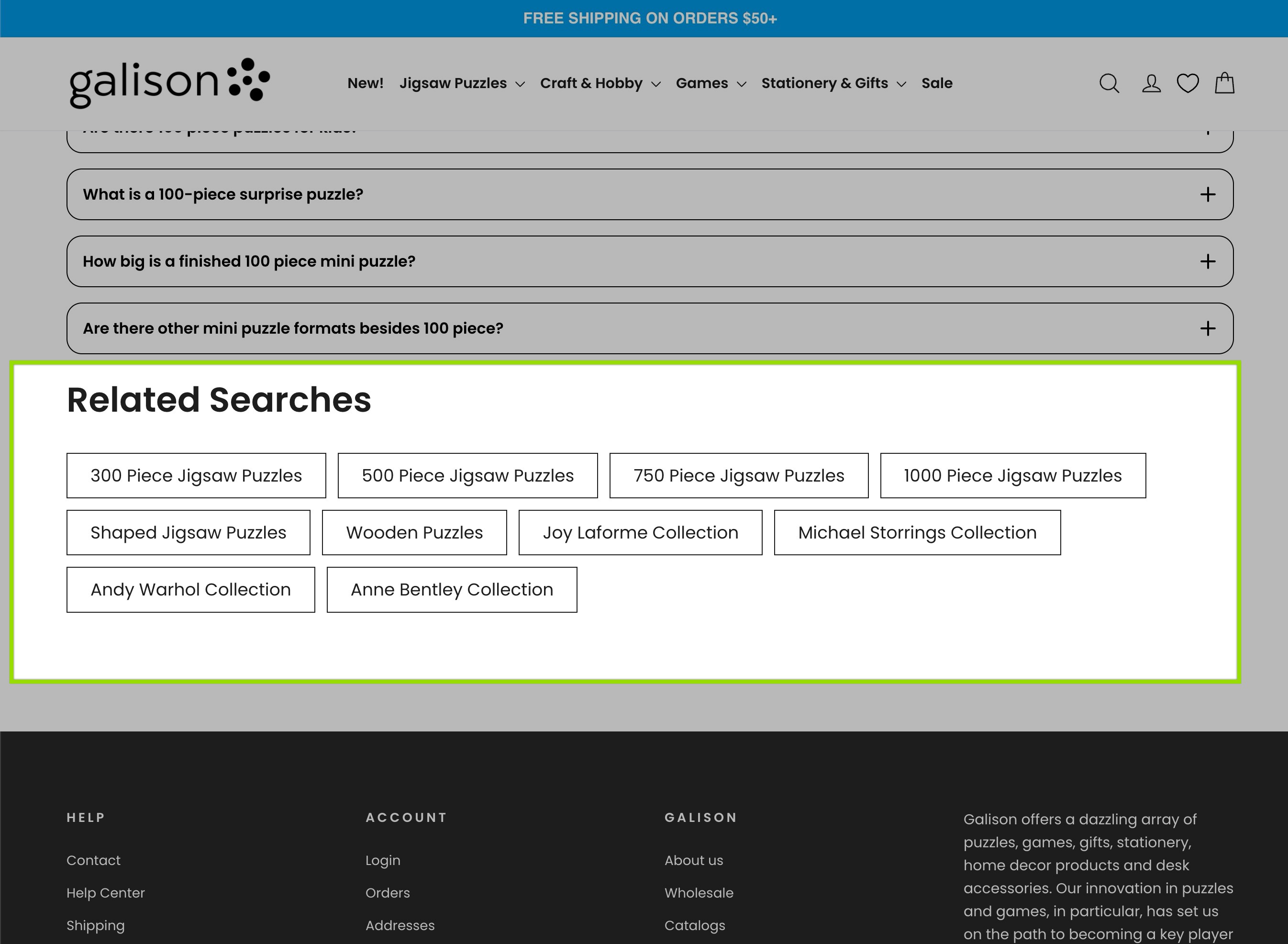Click the GALISON footer heading
This screenshot has width=1288, height=944.
pyautogui.click(x=701, y=817)
